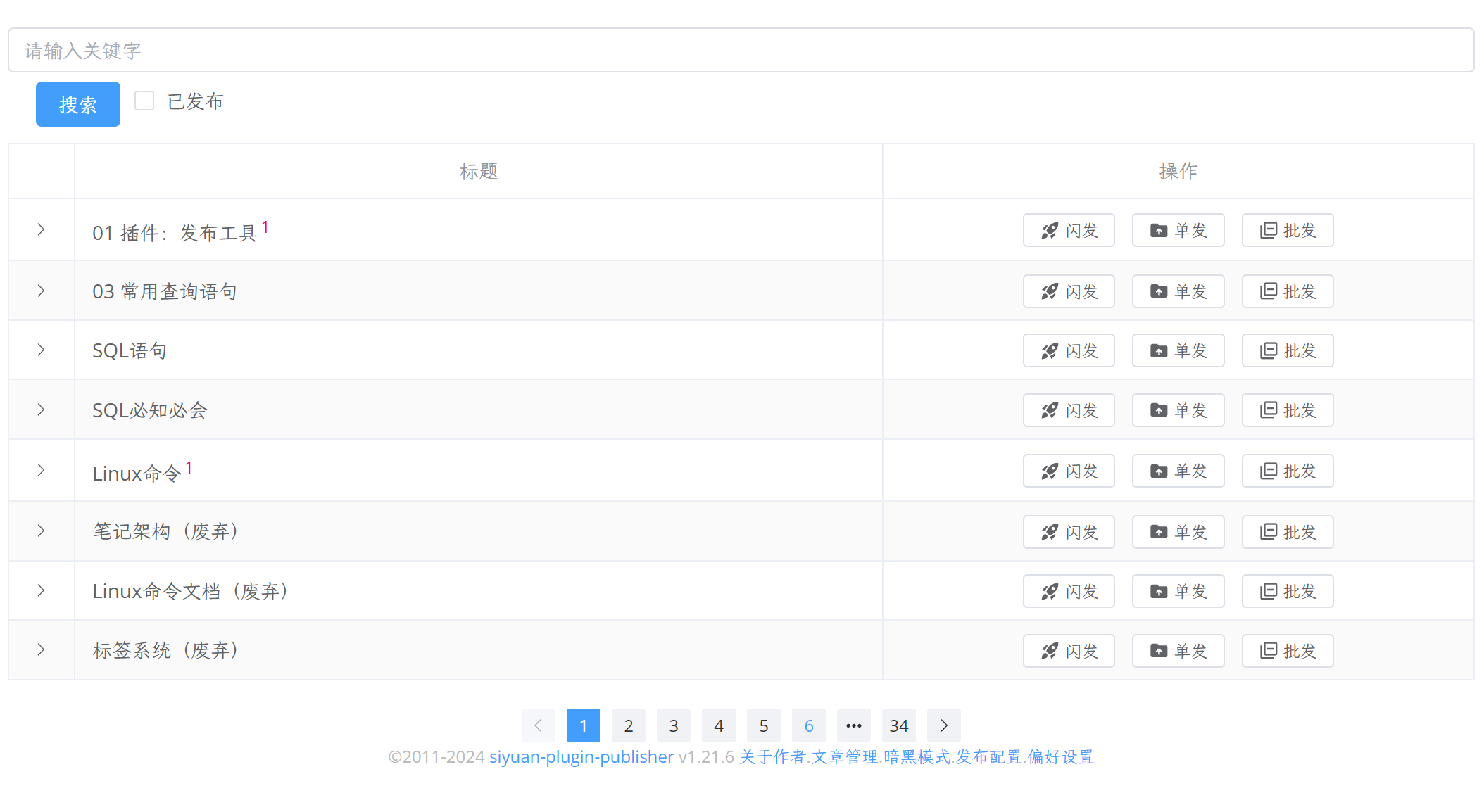Open the 文章管理 footer link

[x=845, y=757]
